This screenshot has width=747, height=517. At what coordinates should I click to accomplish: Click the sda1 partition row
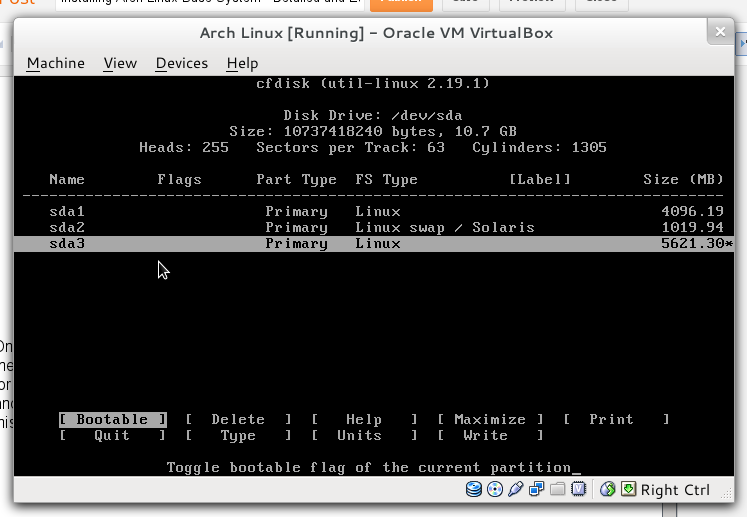374,211
